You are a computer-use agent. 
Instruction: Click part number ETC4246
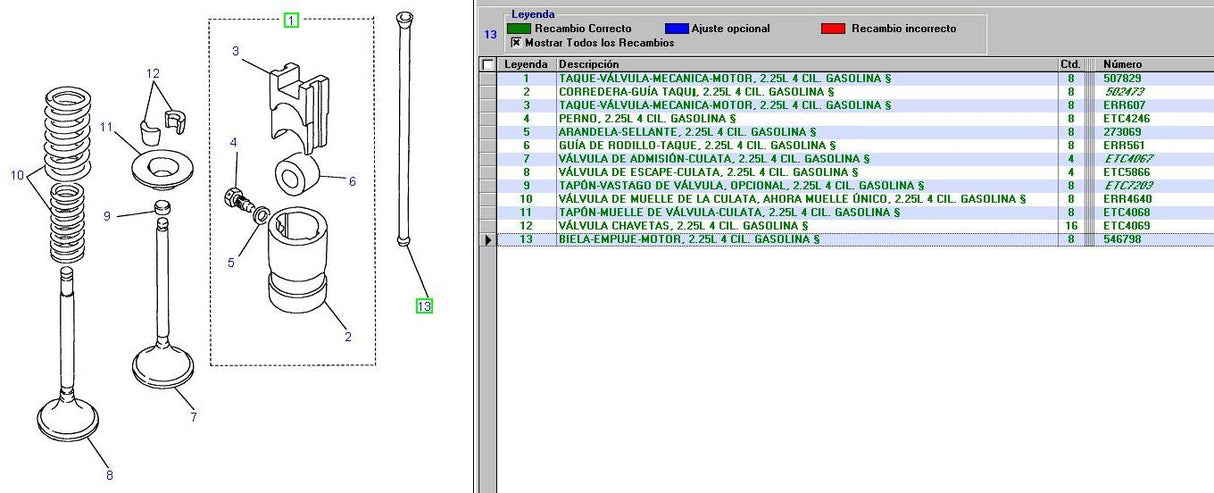1125,119
